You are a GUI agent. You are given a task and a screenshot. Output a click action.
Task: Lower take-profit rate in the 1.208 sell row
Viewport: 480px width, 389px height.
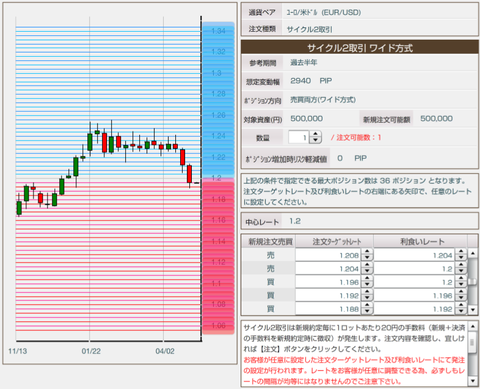pos(461,258)
